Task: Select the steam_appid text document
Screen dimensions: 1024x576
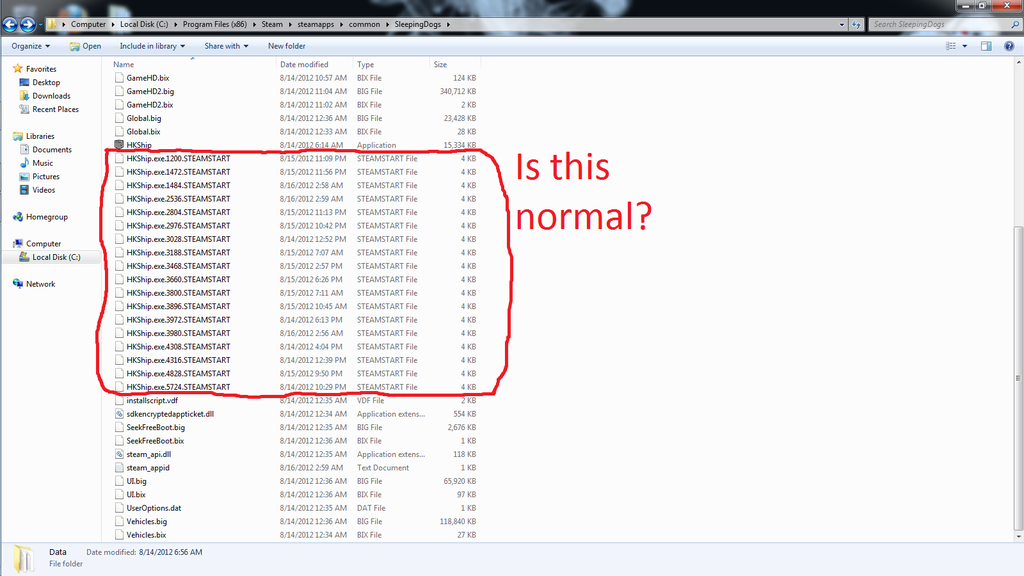Action: (x=148, y=468)
